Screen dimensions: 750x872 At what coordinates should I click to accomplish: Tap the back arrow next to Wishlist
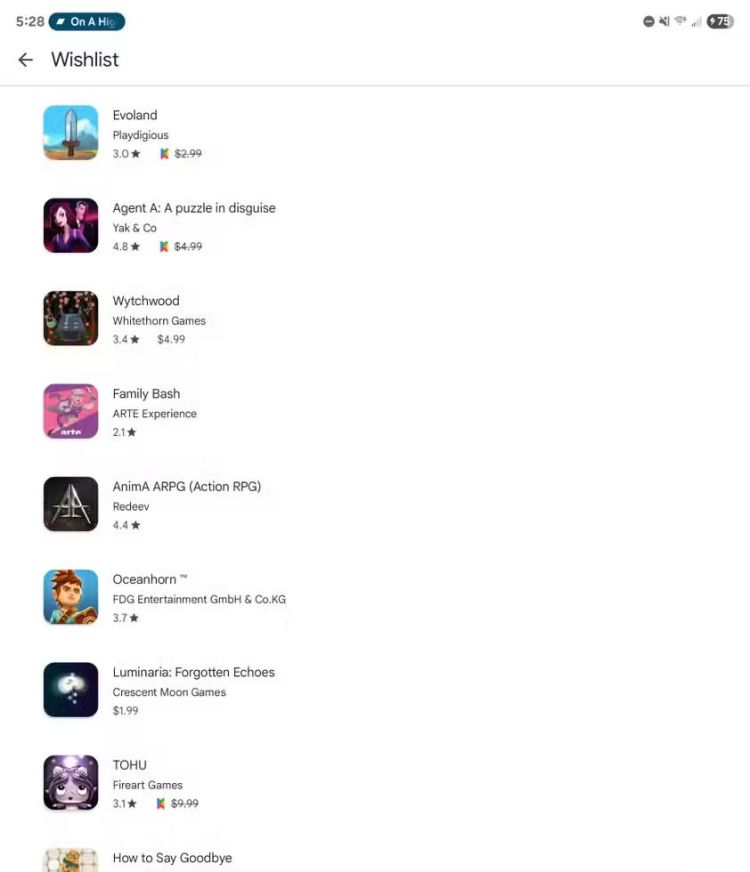pyautogui.click(x=26, y=60)
